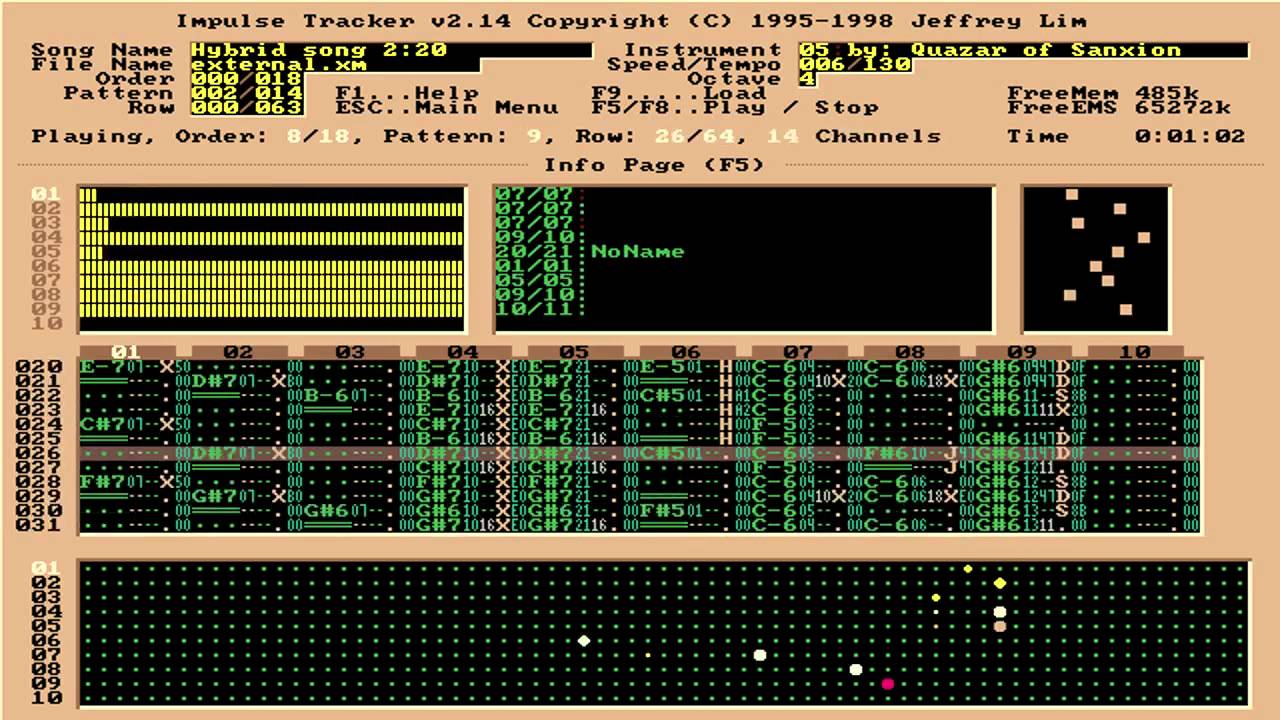Screen dimensions: 1280x720
Task: Select the "10/11" sample row
Action: (540, 309)
